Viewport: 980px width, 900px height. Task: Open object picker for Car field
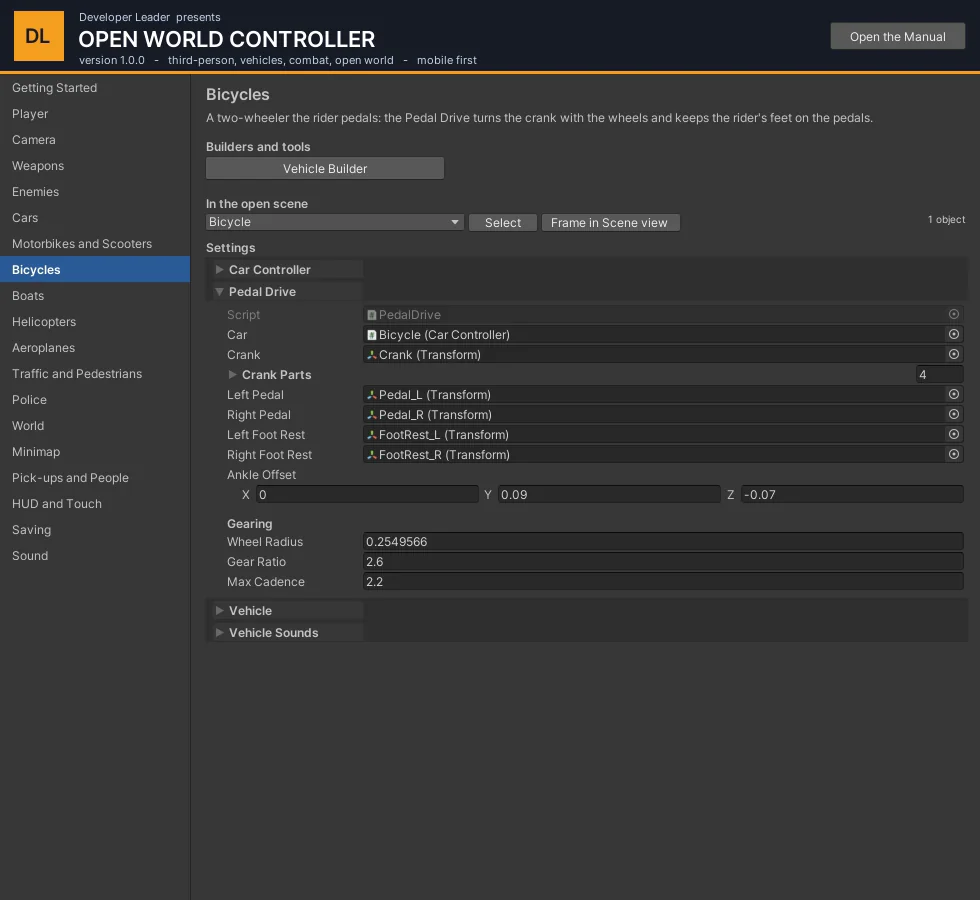coord(954,334)
